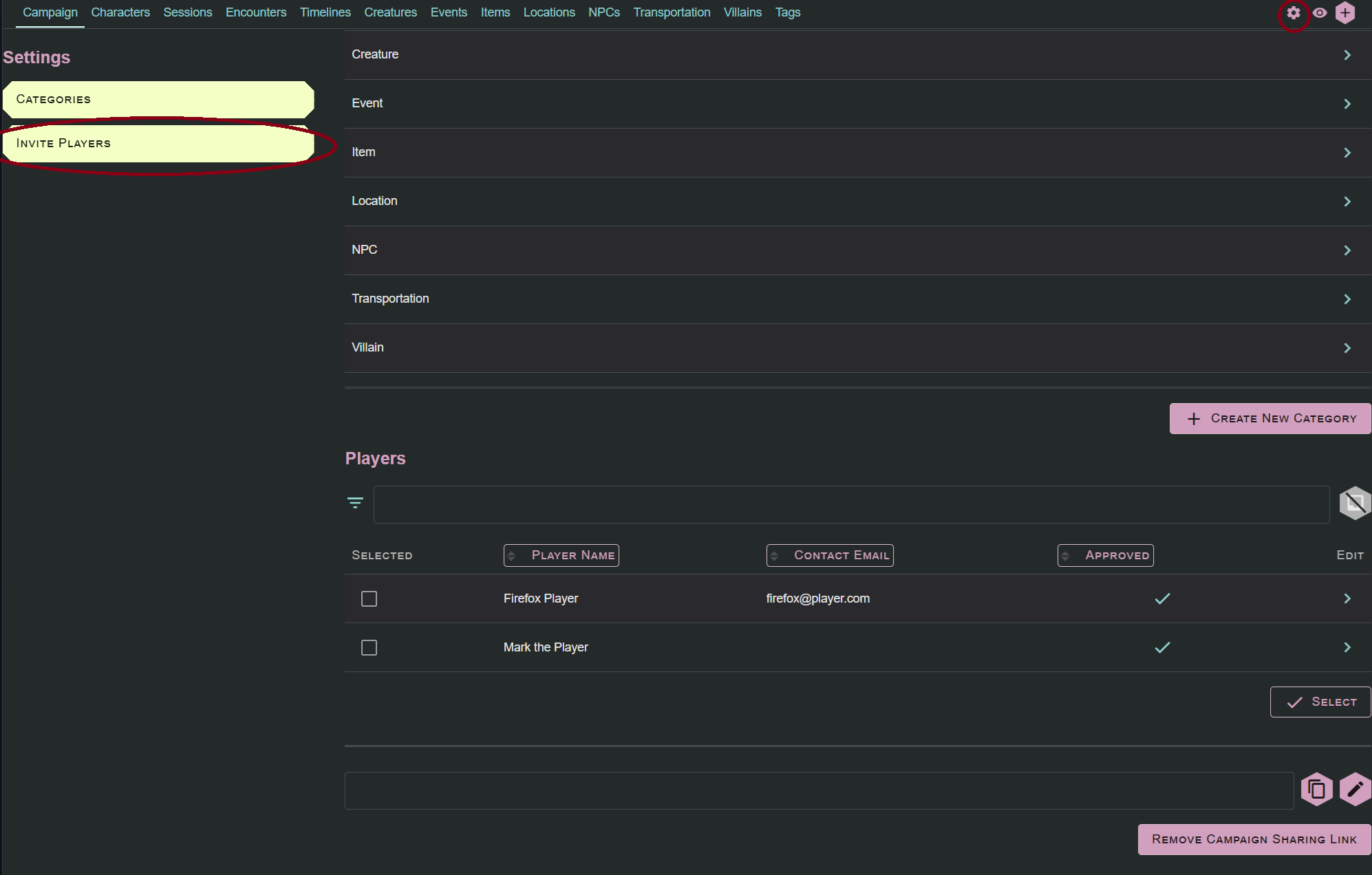Click the clear-filter hexagon icon
The height and width of the screenshot is (875, 1372).
pyautogui.click(x=1355, y=503)
